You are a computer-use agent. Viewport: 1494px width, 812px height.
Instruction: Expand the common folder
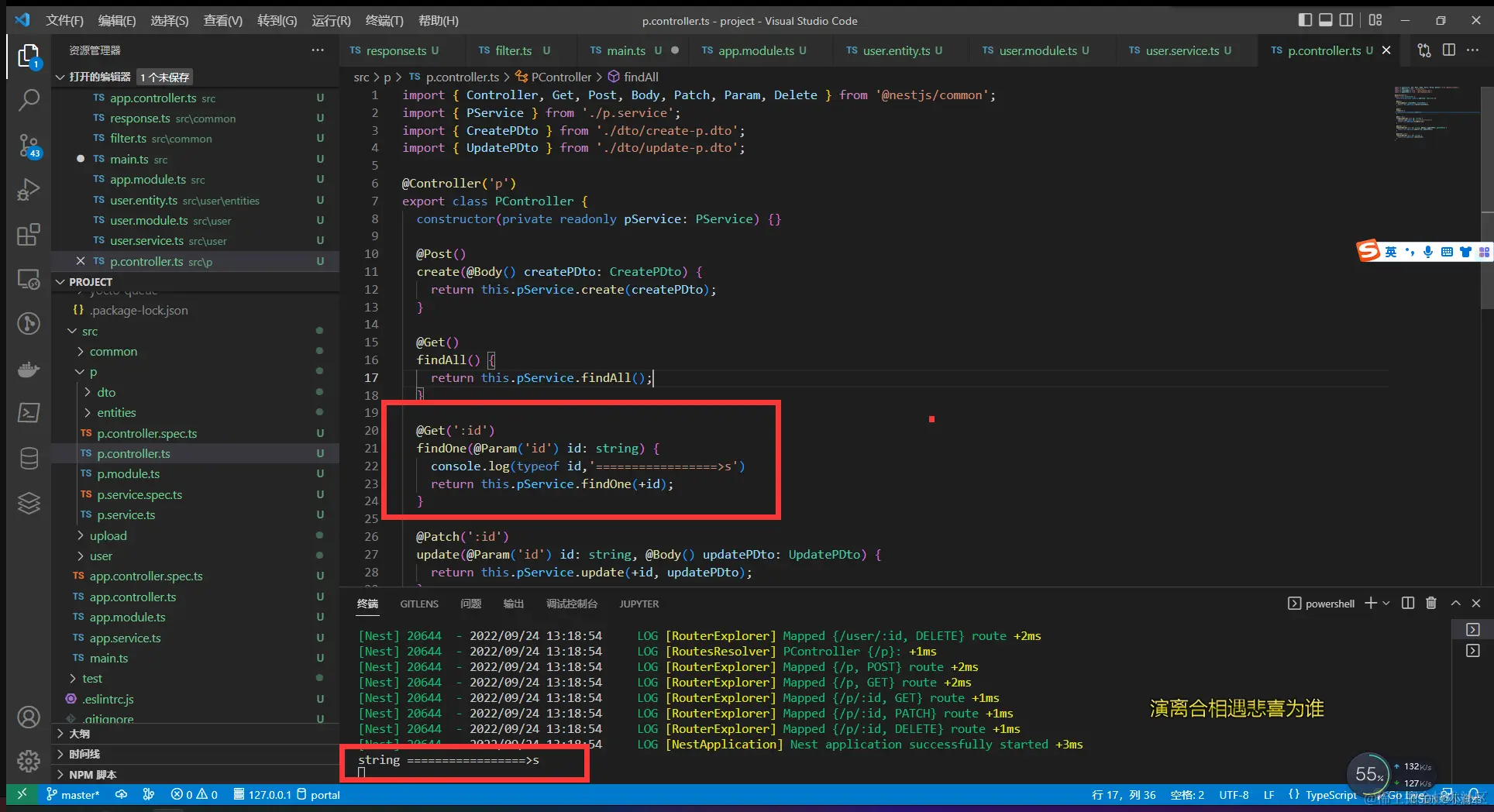coord(81,352)
